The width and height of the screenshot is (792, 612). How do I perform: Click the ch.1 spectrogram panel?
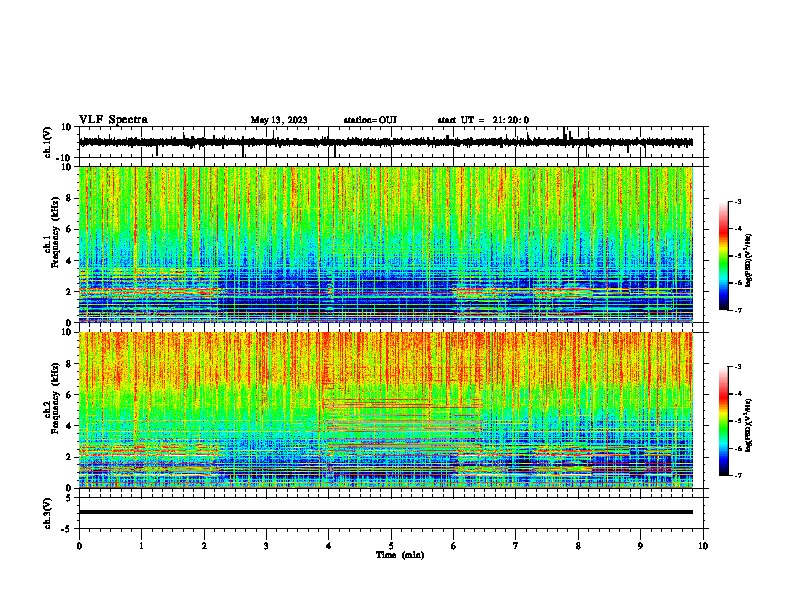point(391,244)
